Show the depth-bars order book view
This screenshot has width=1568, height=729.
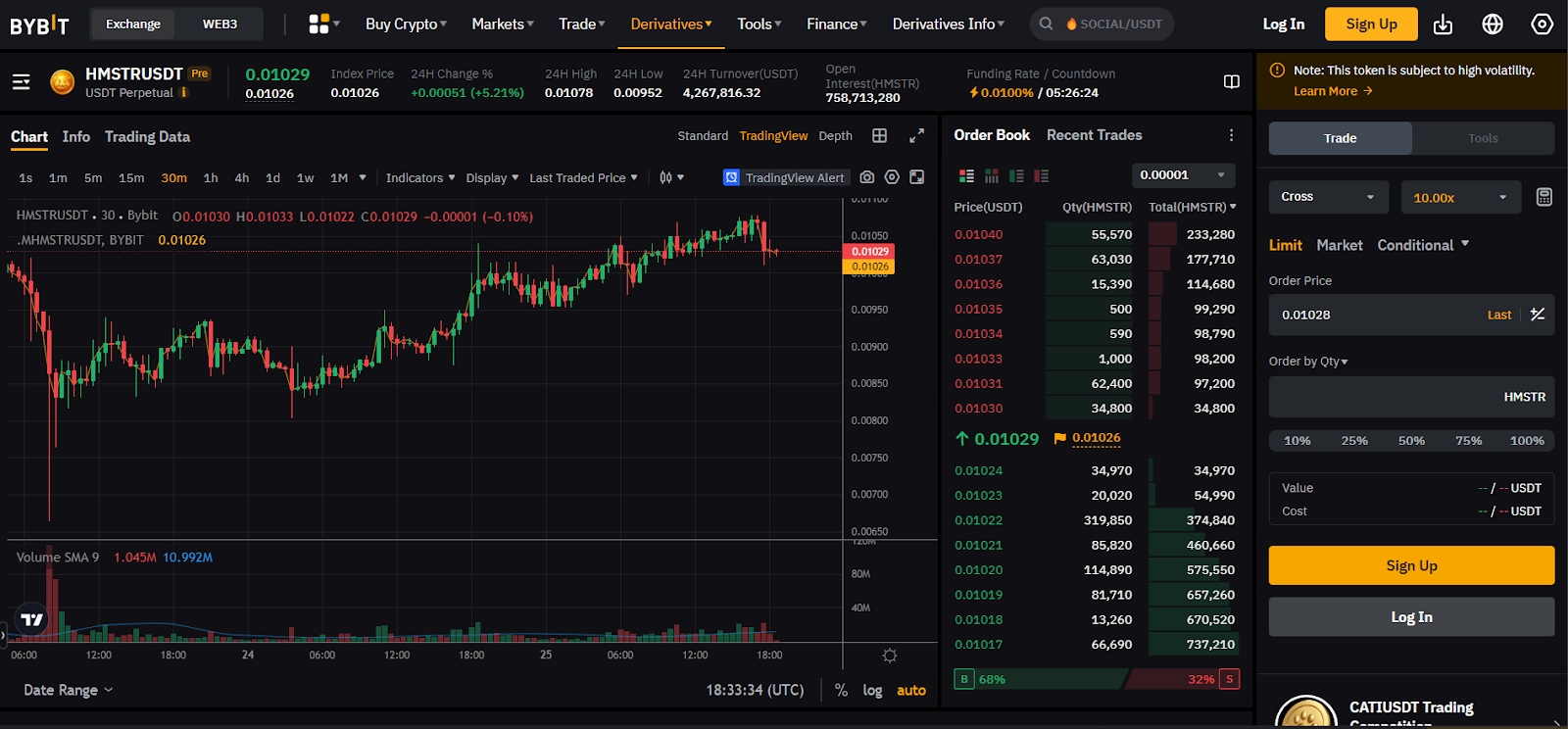point(991,175)
